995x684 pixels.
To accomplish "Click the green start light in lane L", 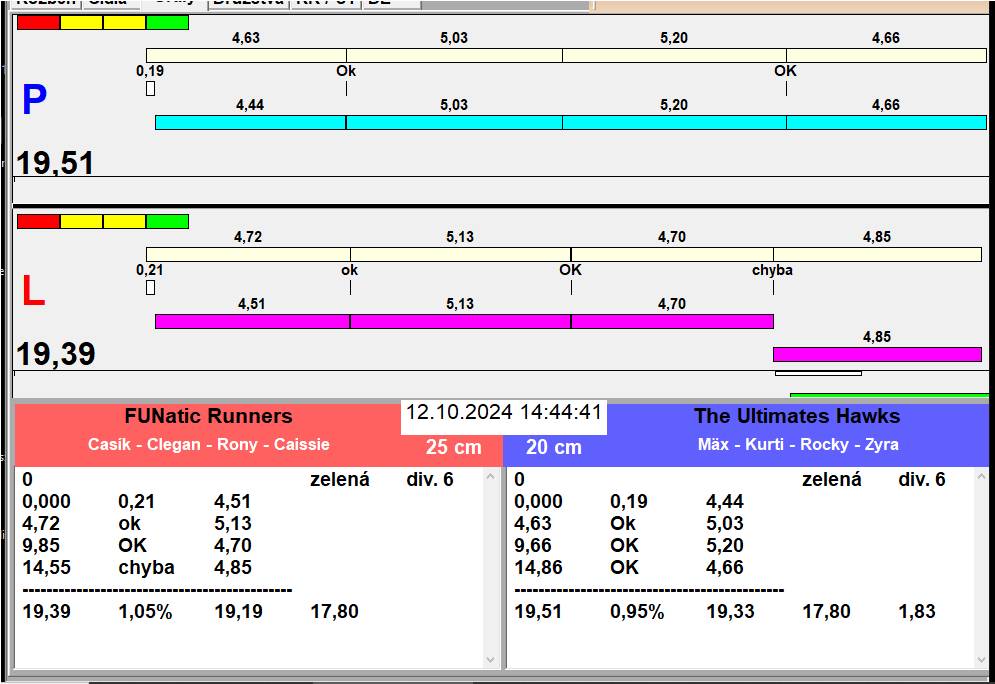I will [x=167, y=221].
